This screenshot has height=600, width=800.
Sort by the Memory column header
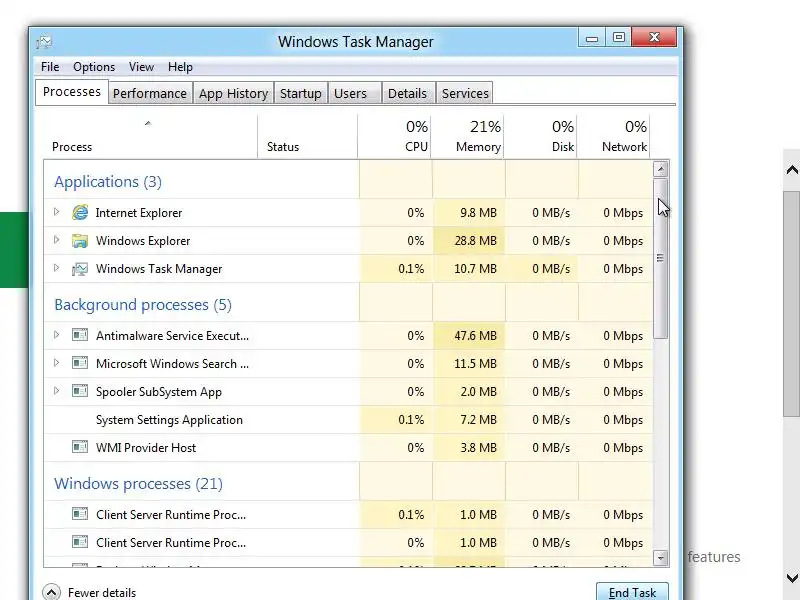467,137
